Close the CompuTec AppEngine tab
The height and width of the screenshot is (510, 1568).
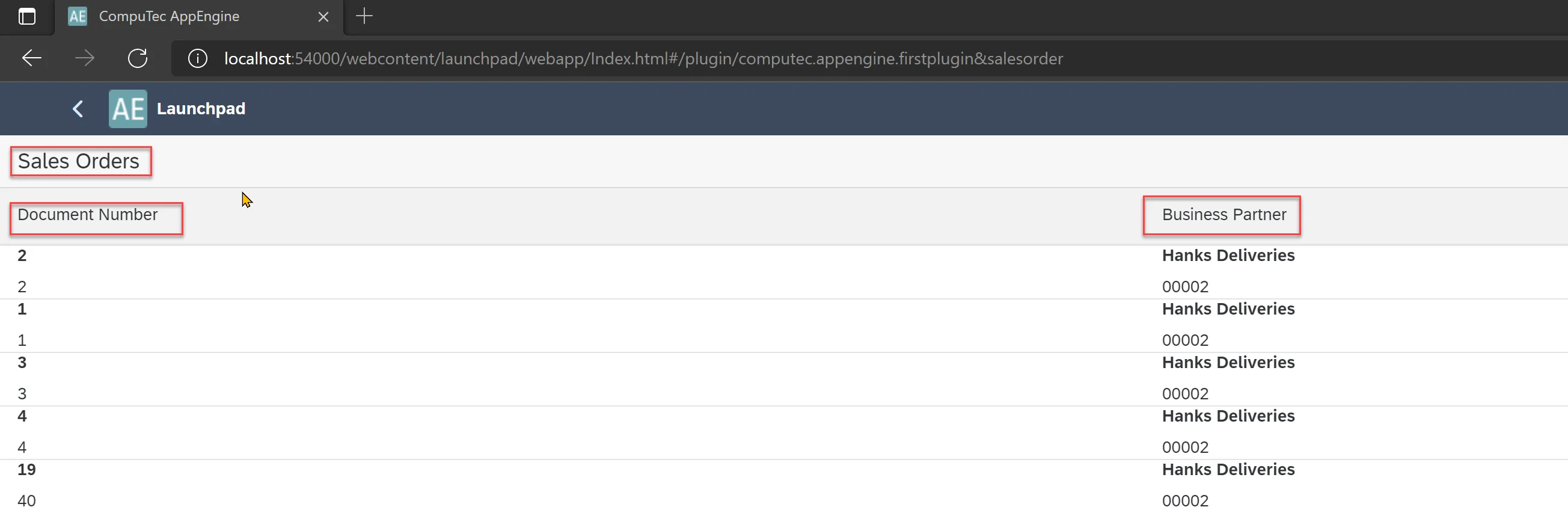[323, 17]
